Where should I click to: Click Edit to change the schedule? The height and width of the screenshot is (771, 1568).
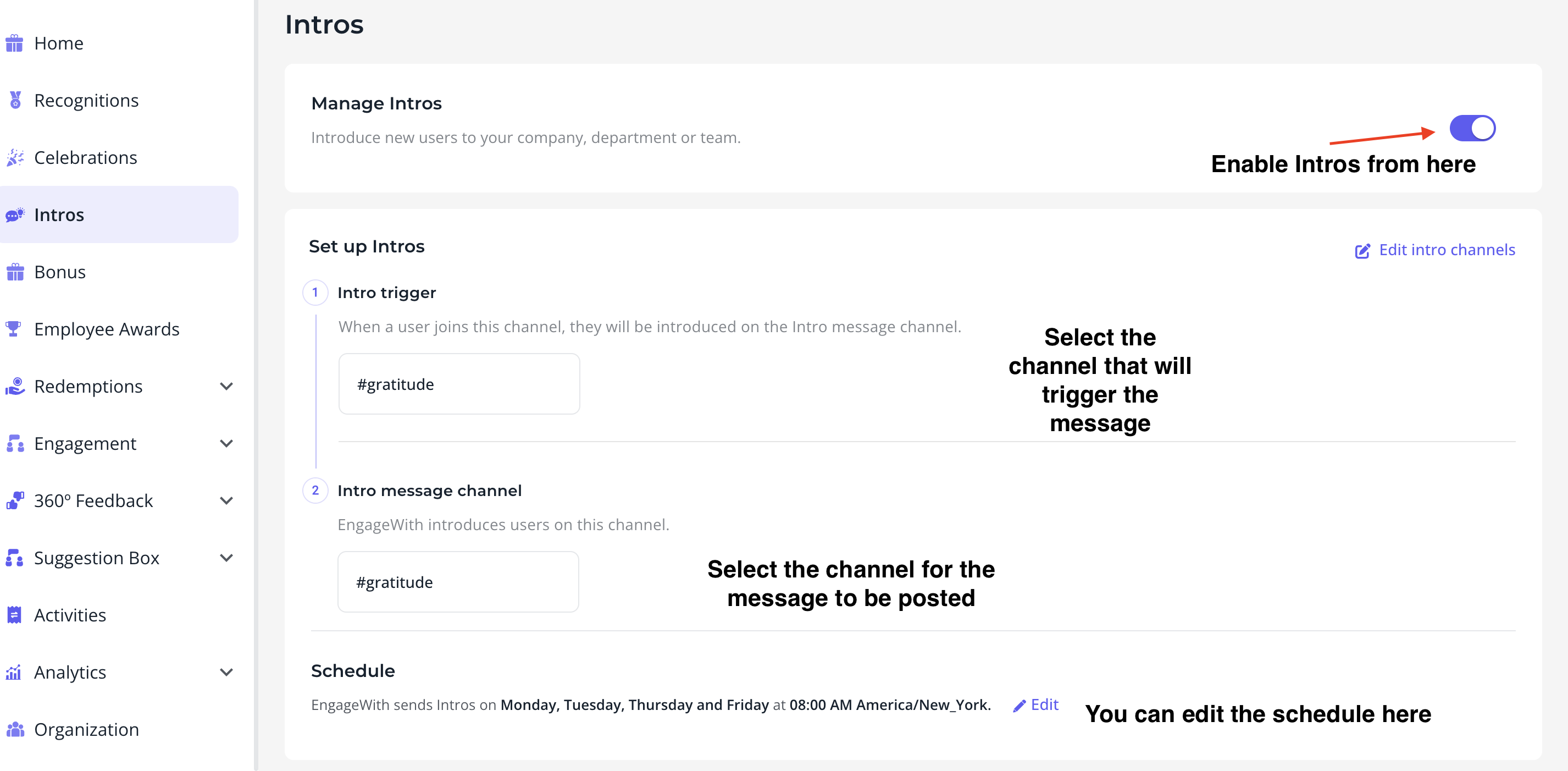1045,705
